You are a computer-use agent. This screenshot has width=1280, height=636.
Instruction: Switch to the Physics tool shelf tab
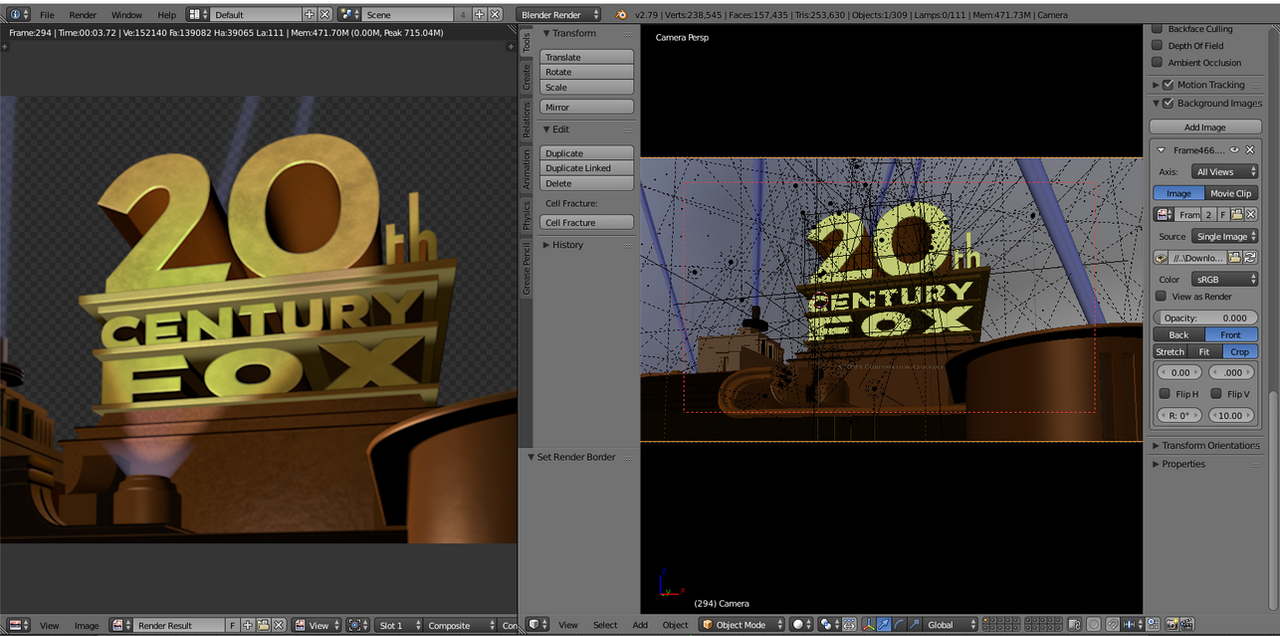(x=527, y=215)
